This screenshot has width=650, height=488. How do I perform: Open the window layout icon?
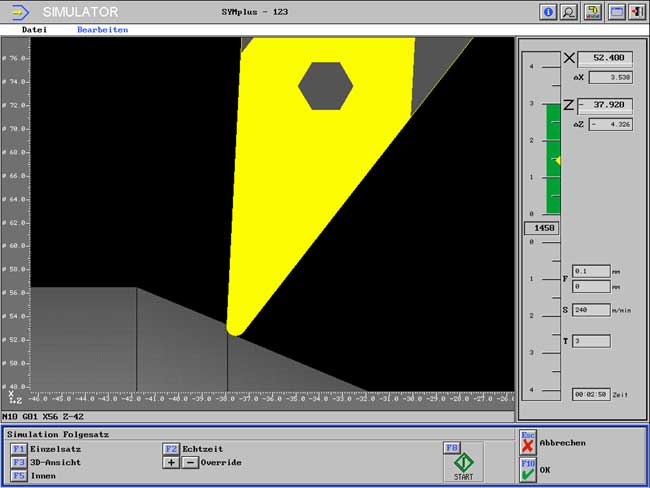pyautogui.click(x=616, y=12)
